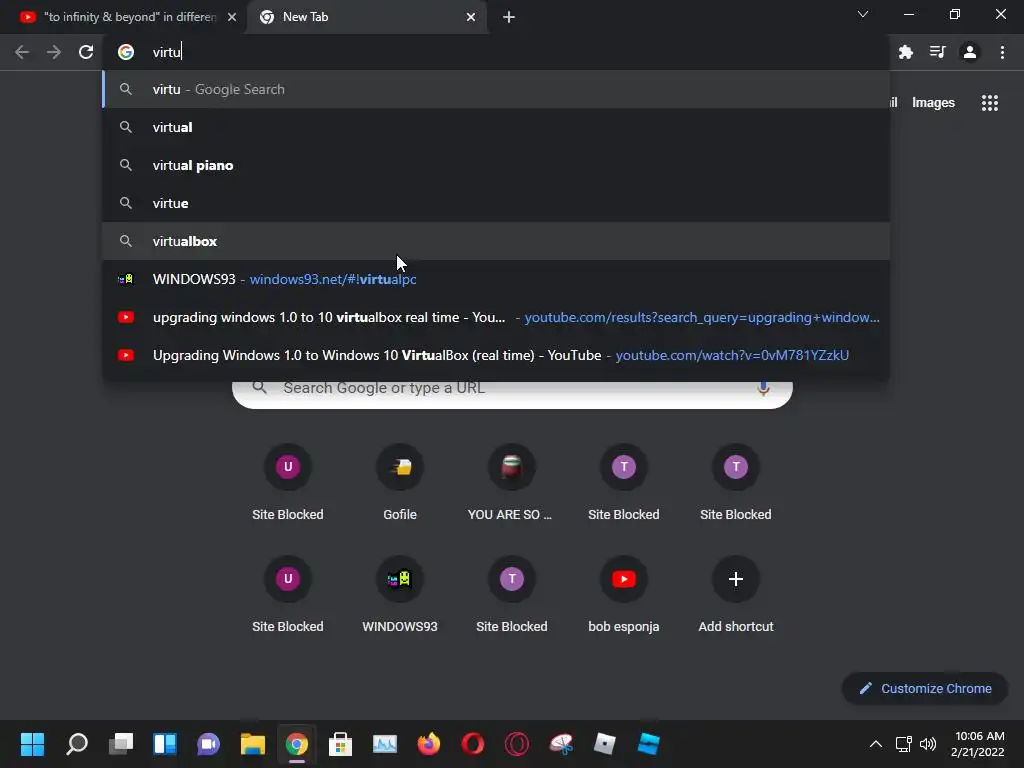The width and height of the screenshot is (1024, 768).
Task: Open the YouTube search results suggestion
Action: click(x=496, y=317)
